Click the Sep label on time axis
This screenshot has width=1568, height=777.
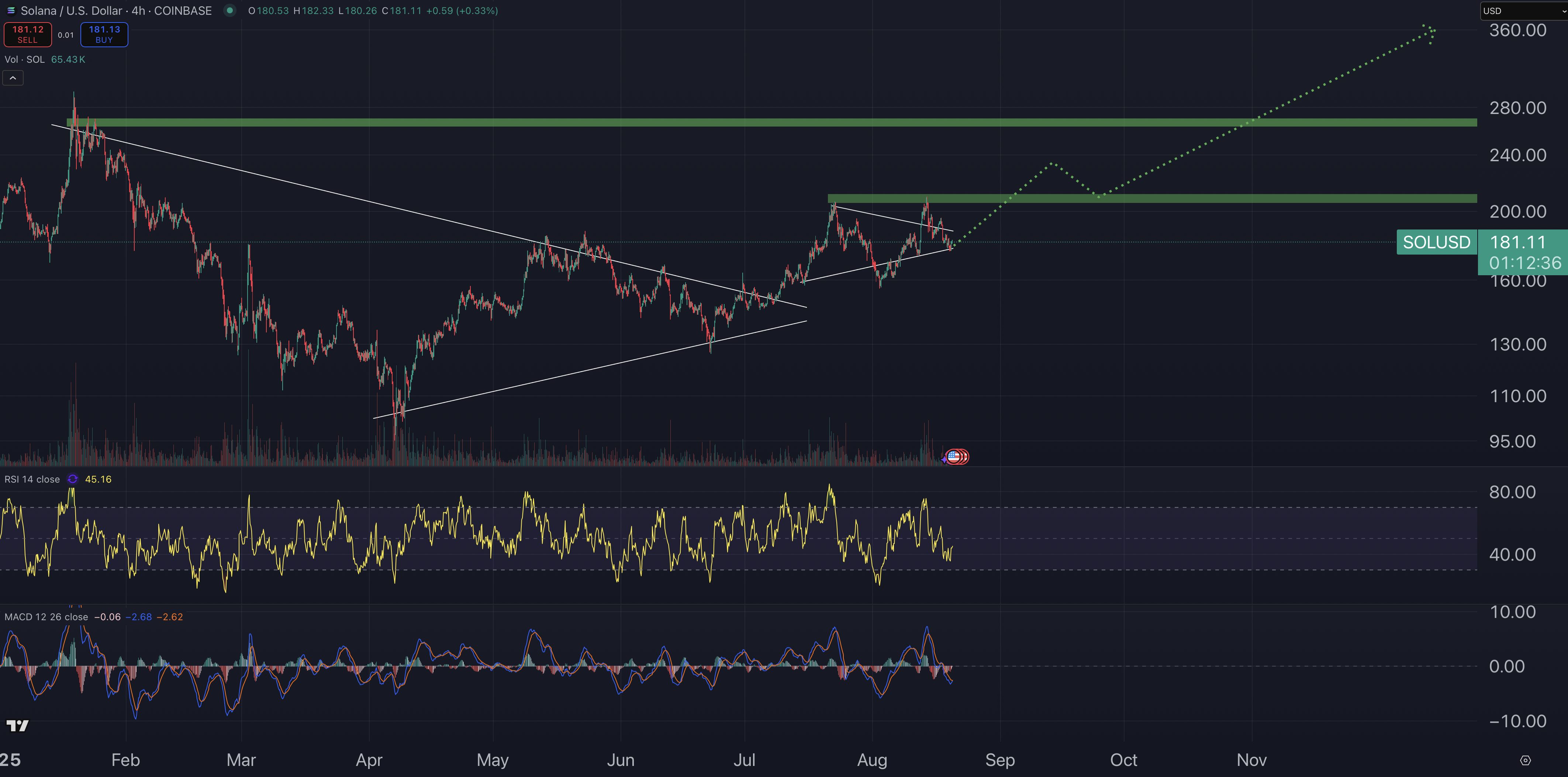[1000, 760]
